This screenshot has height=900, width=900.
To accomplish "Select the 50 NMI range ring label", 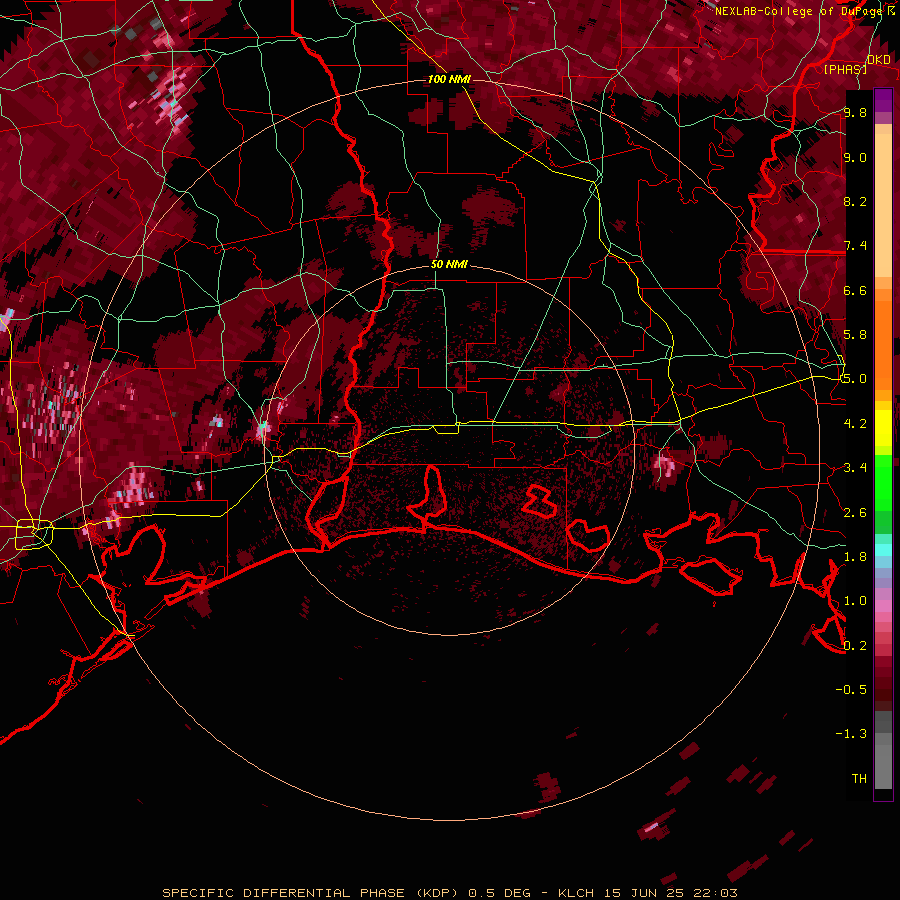I will pos(449,264).
